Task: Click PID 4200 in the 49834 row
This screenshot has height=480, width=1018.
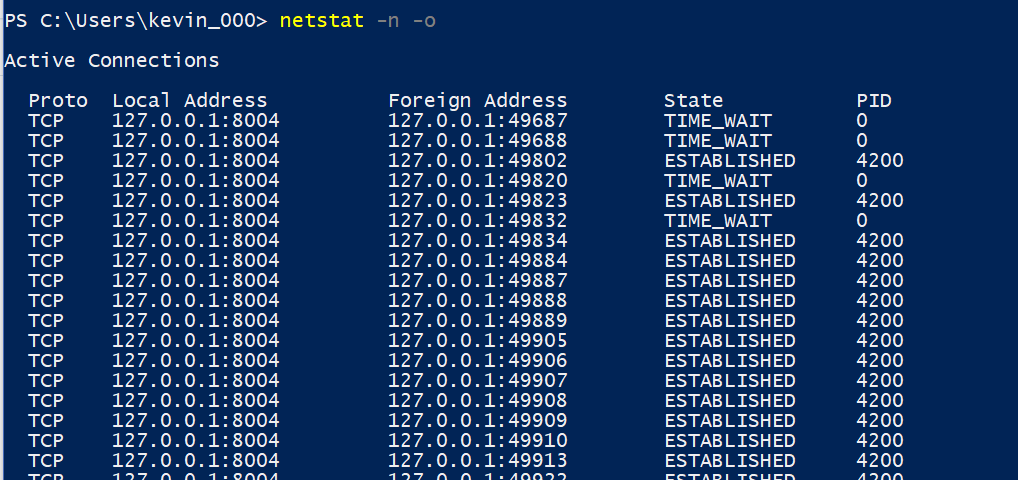Action: click(x=880, y=241)
